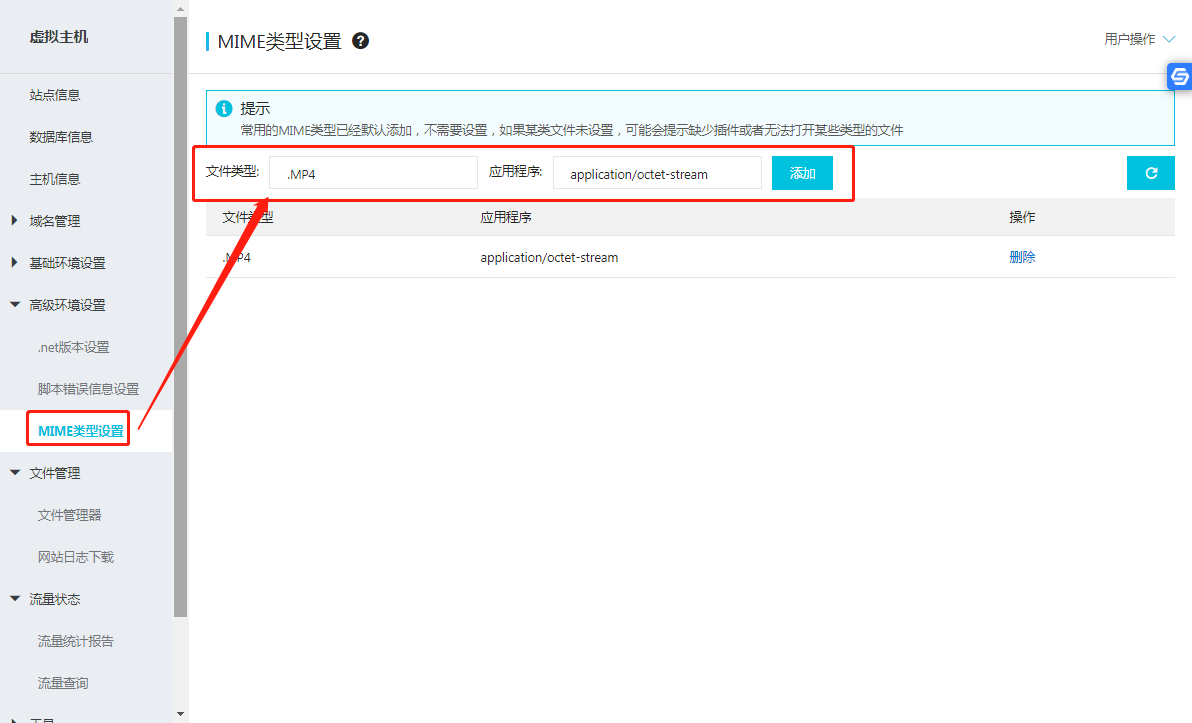Screen dimensions: 1192x723
Task: Open .net版本设置 page
Action: point(73,347)
